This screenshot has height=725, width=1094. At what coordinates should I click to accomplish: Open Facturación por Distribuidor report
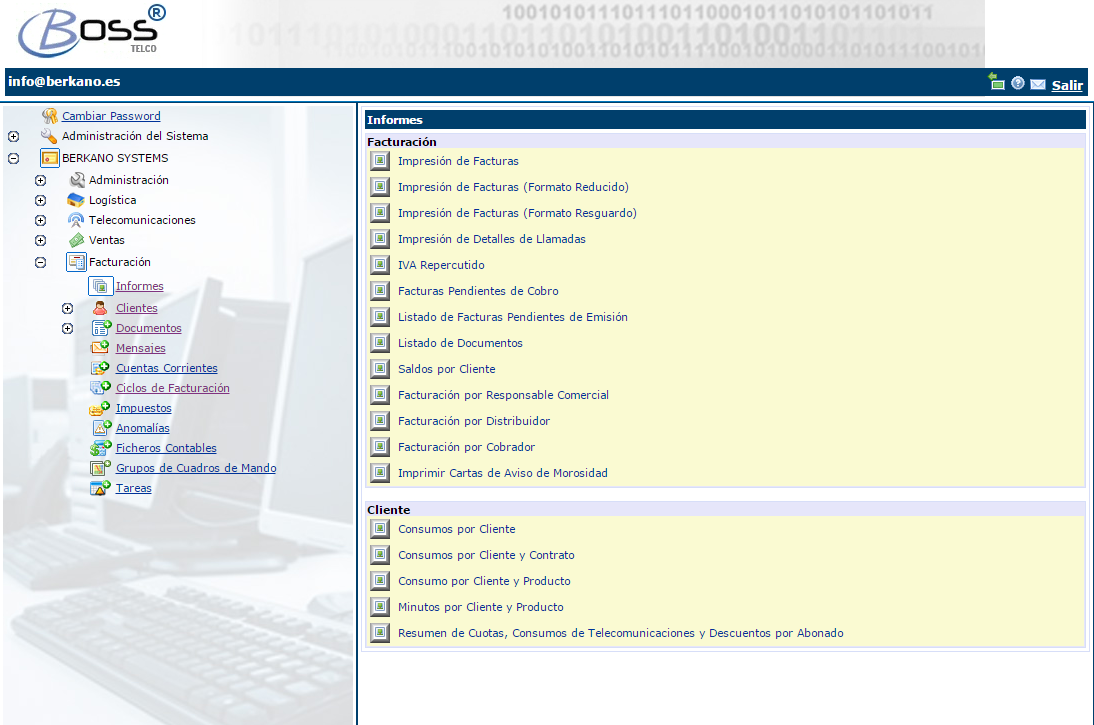click(473, 421)
